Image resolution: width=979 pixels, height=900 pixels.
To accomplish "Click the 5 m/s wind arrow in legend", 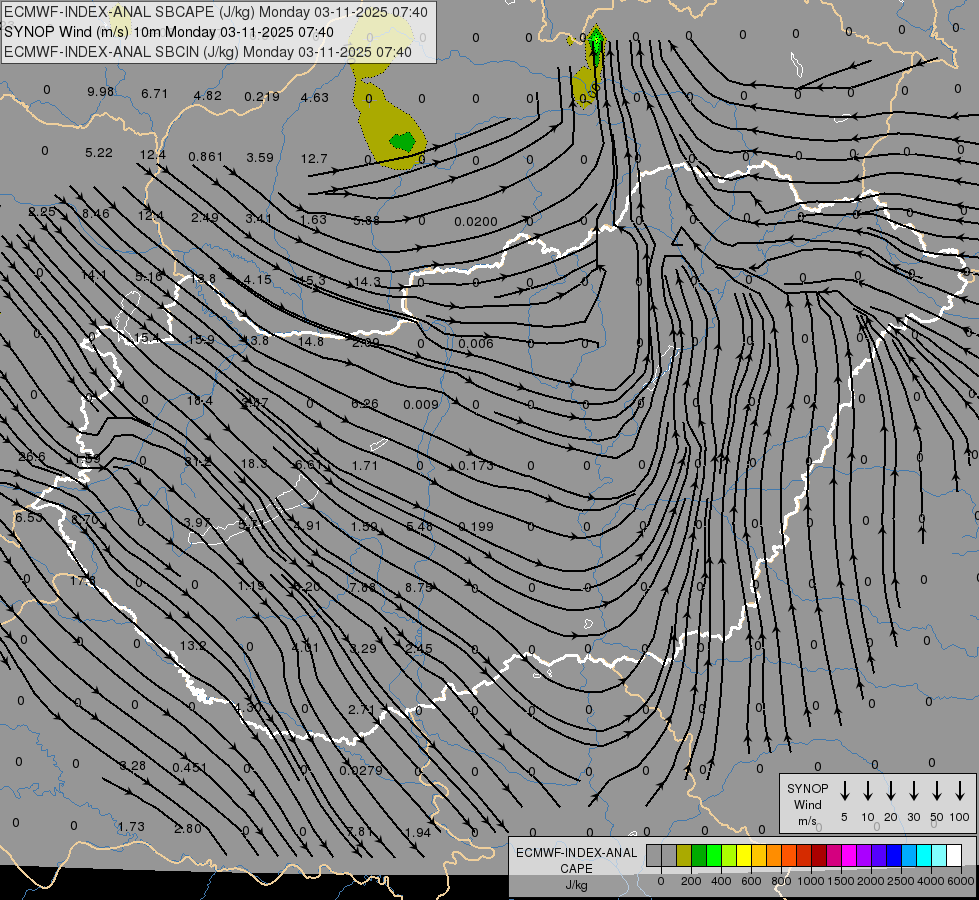I will click(845, 791).
